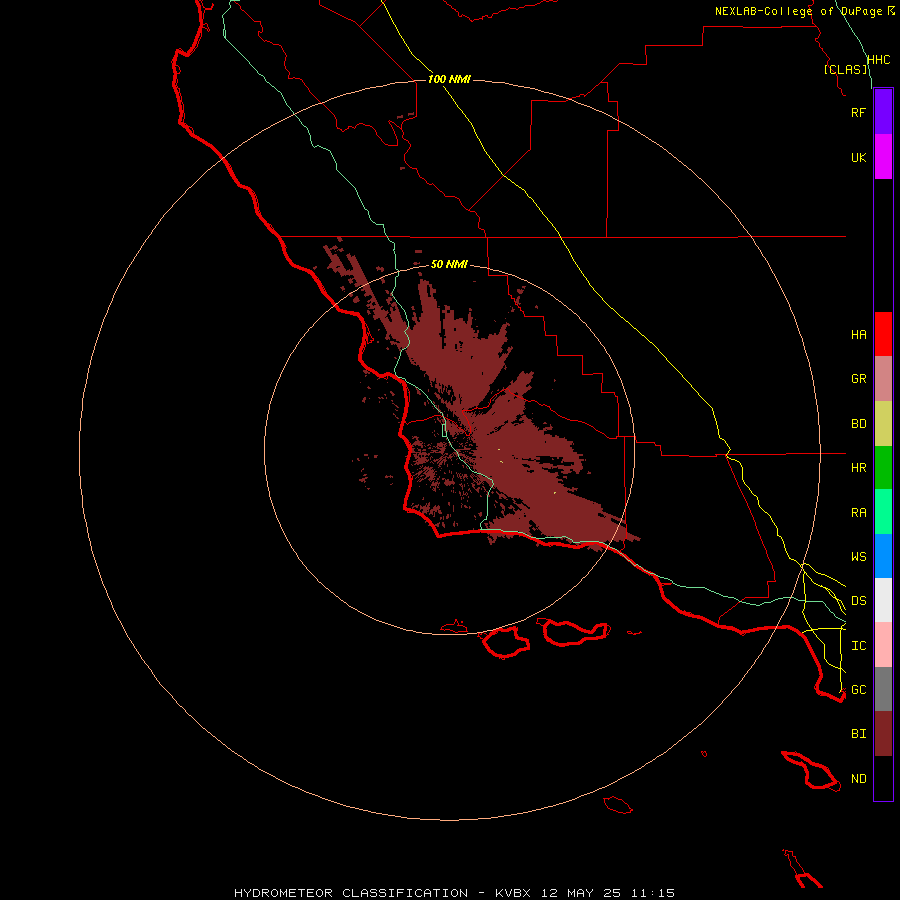
Task: Click the light green RA swatch
Action: (x=883, y=512)
